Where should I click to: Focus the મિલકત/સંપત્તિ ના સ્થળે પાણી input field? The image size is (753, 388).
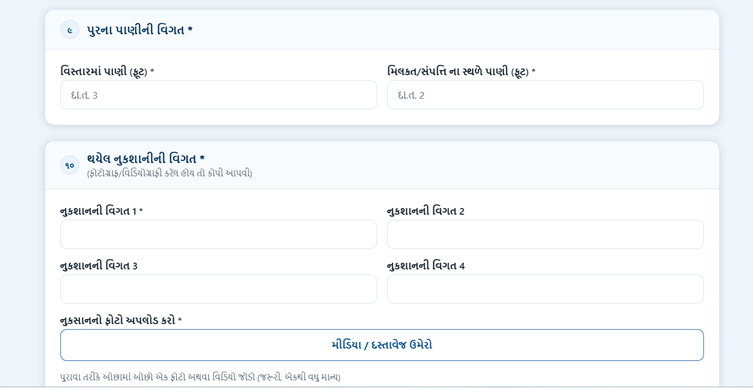pyautogui.click(x=545, y=95)
